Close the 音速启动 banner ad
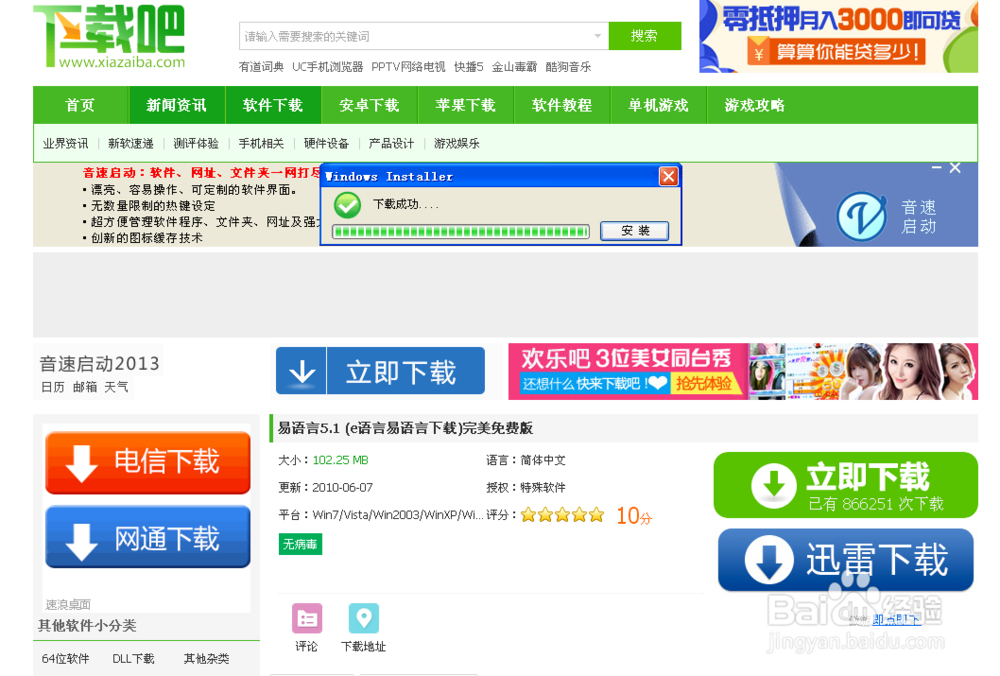 [x=955, y=168]
